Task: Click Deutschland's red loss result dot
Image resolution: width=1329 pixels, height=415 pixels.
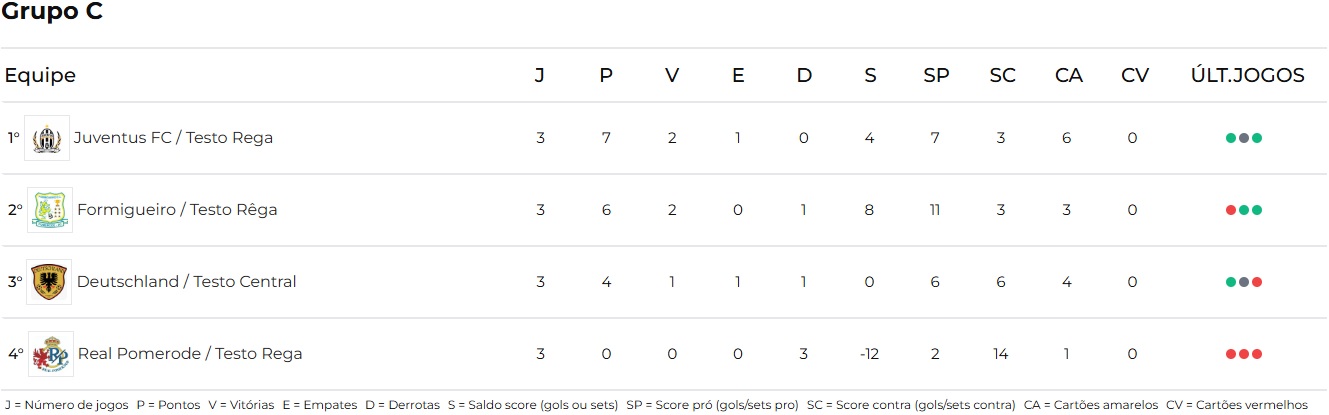Action: tap(1257, 282)
